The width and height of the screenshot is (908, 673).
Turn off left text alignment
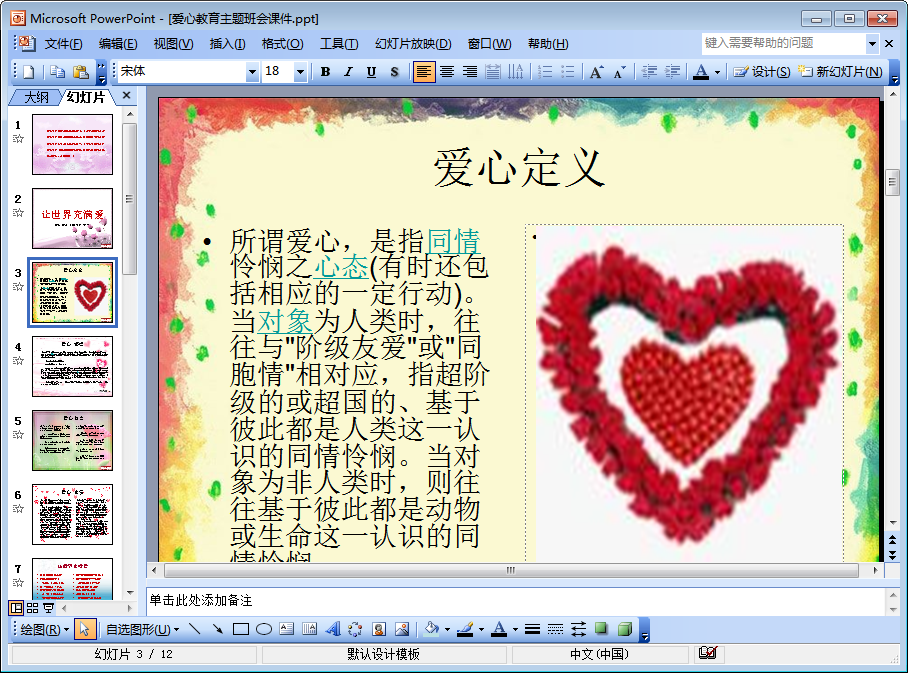coord(424,72)
